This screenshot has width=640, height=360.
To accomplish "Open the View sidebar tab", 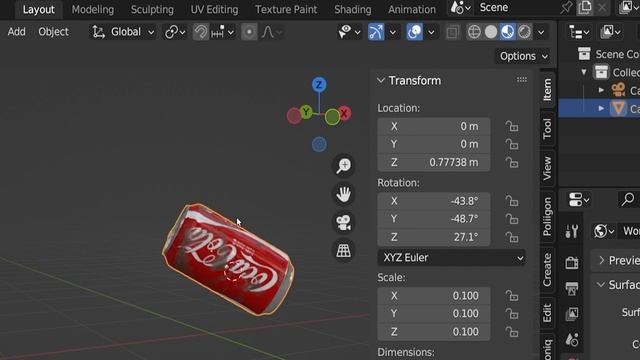I will pyautogui.click(x=547, y=168).
